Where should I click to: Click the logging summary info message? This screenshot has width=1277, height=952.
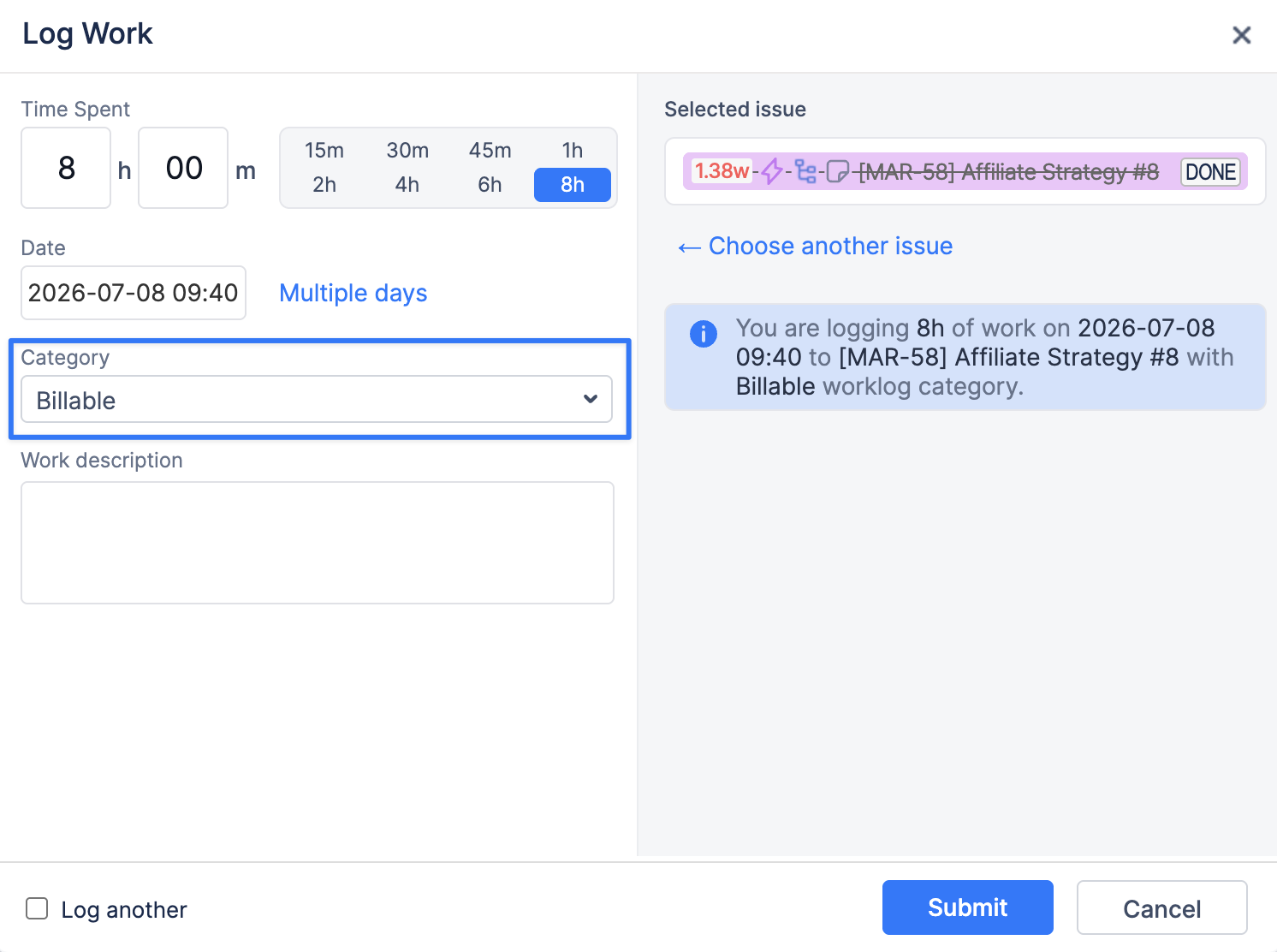[x=965, y=357]
